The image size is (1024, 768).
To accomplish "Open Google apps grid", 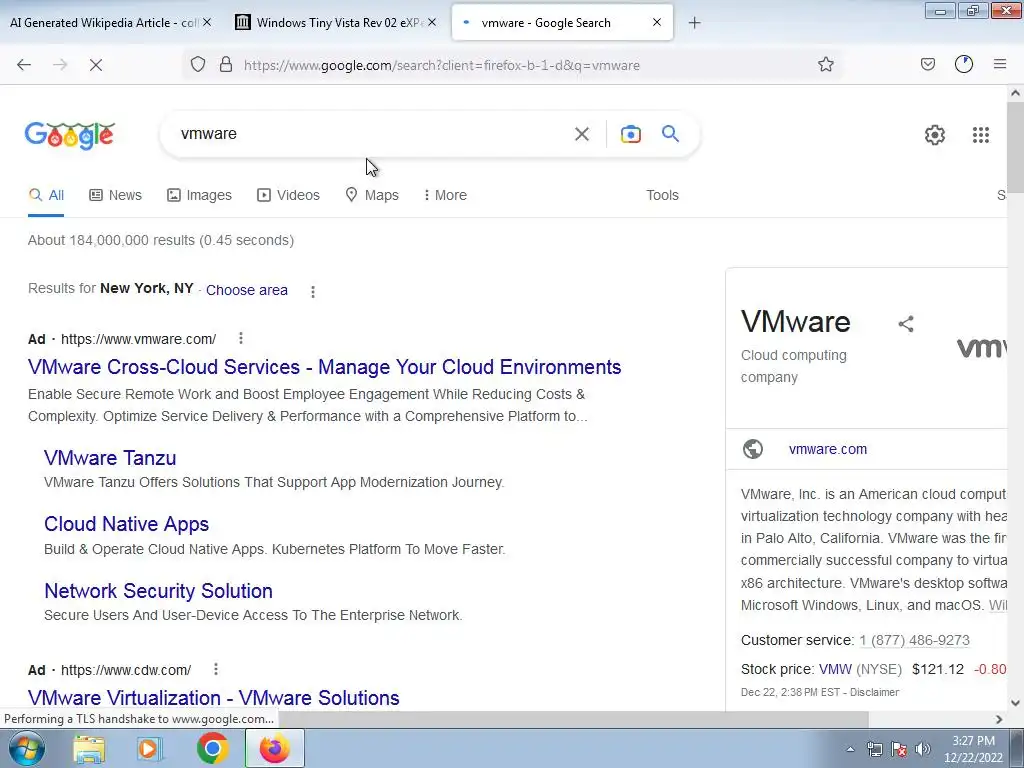I will 980,135.
